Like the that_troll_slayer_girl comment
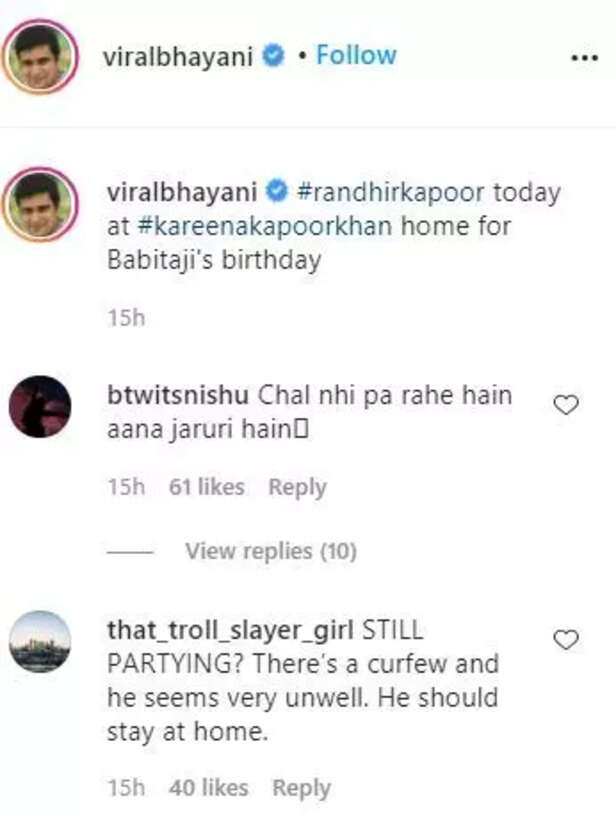The image size is (616, 817). (x=566, y=640)
